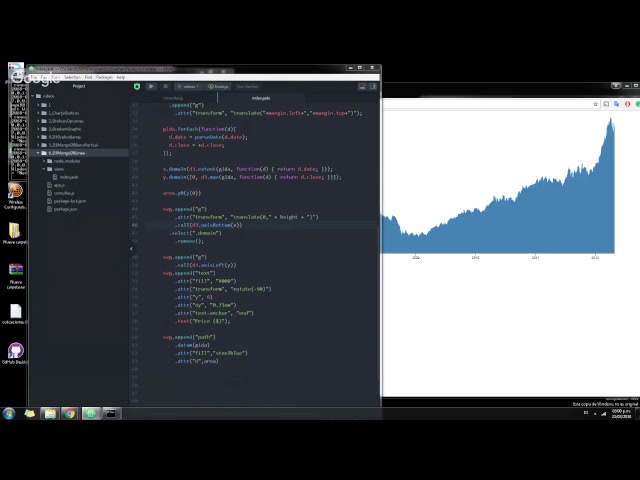Open the GitHub Desktop shortcut
640x480 pixels.
pos(16,353)
